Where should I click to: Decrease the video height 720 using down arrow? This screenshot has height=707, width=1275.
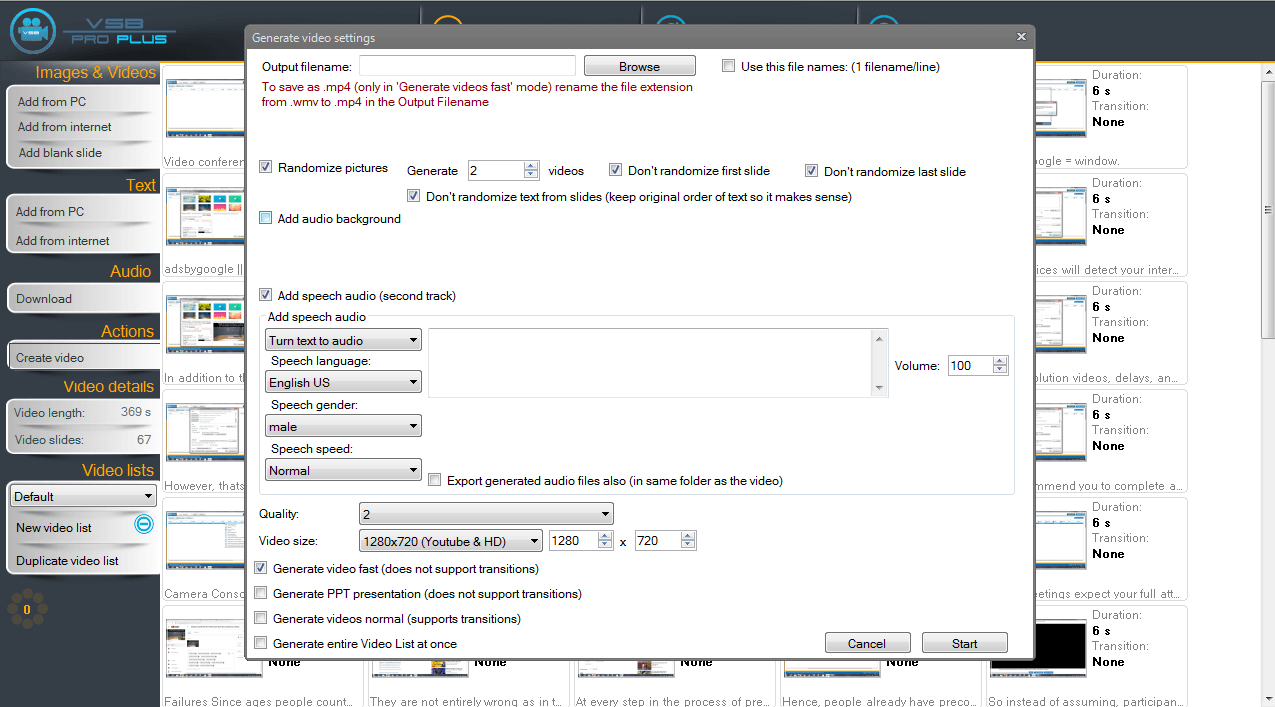tap(688, 545)
